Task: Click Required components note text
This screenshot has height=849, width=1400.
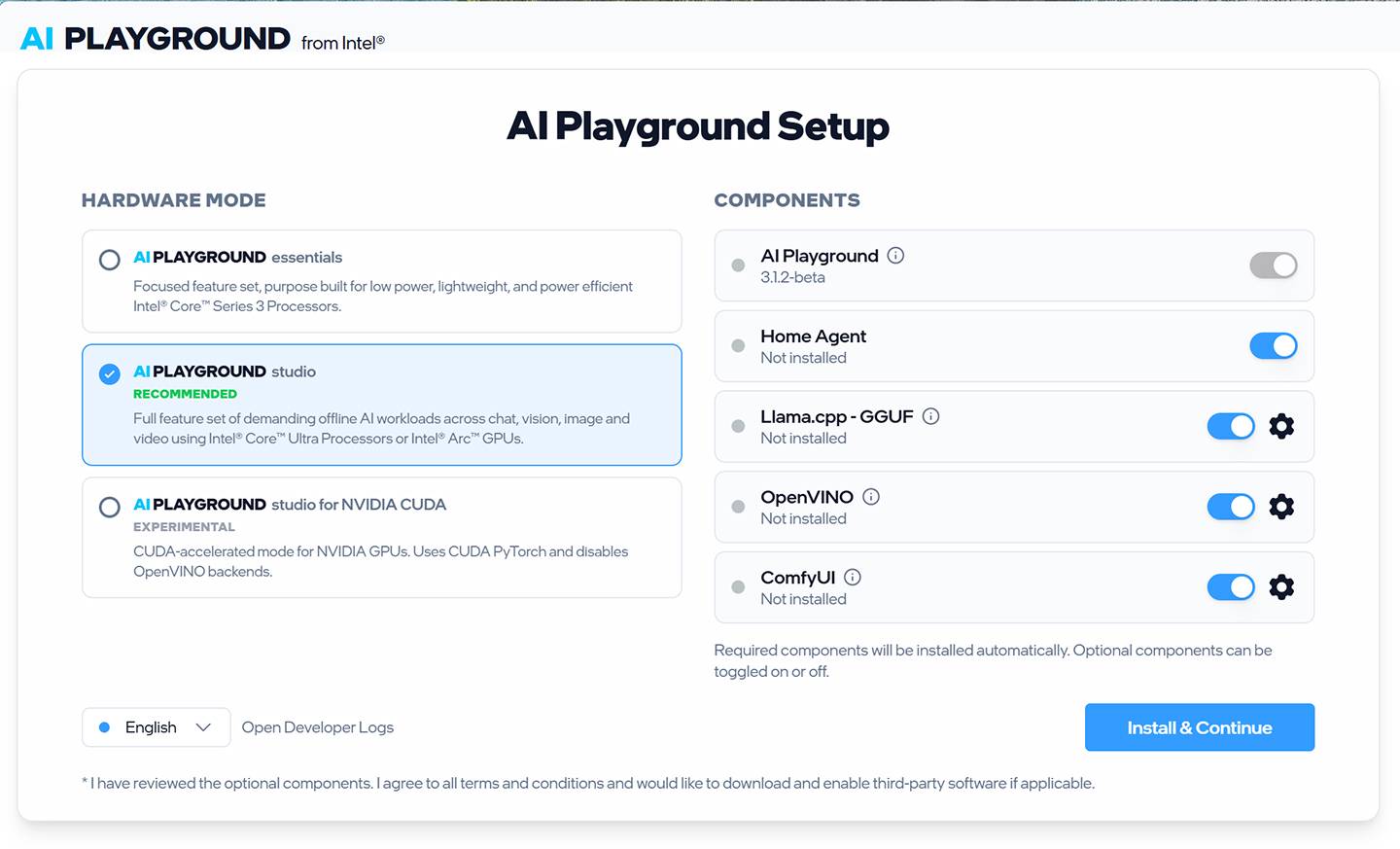Action: [993, 661]
